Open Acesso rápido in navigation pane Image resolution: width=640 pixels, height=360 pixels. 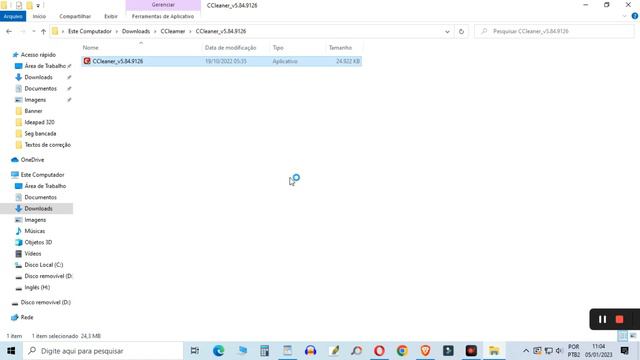click(38, 55)
